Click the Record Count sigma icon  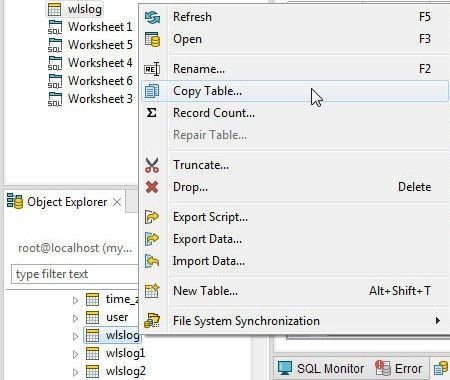pos(152,113)
